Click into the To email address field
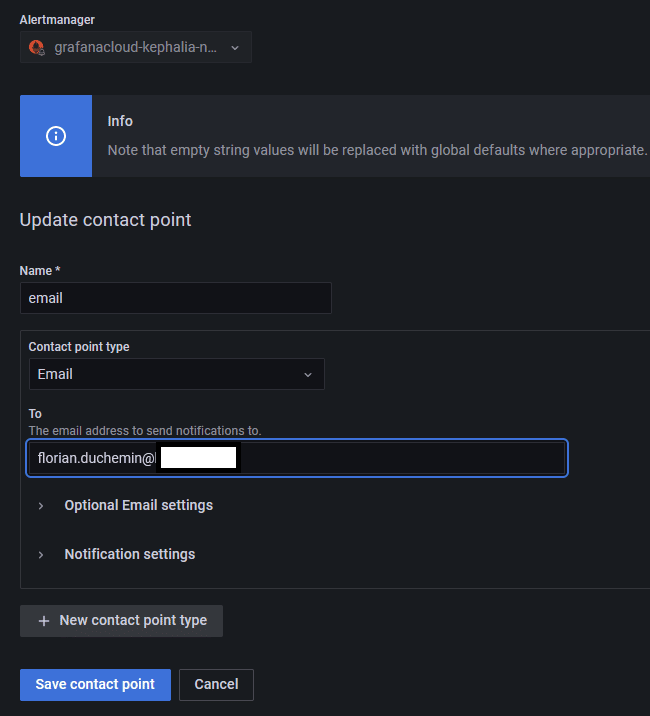 400,458
